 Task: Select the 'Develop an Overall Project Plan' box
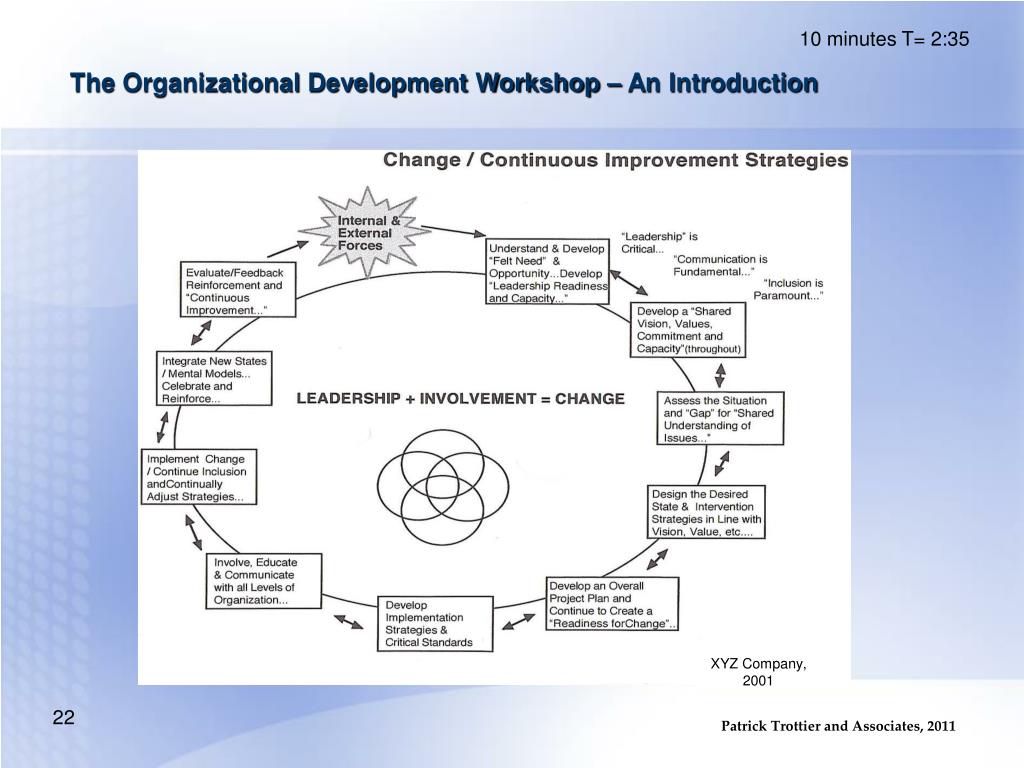coord(613,604)
